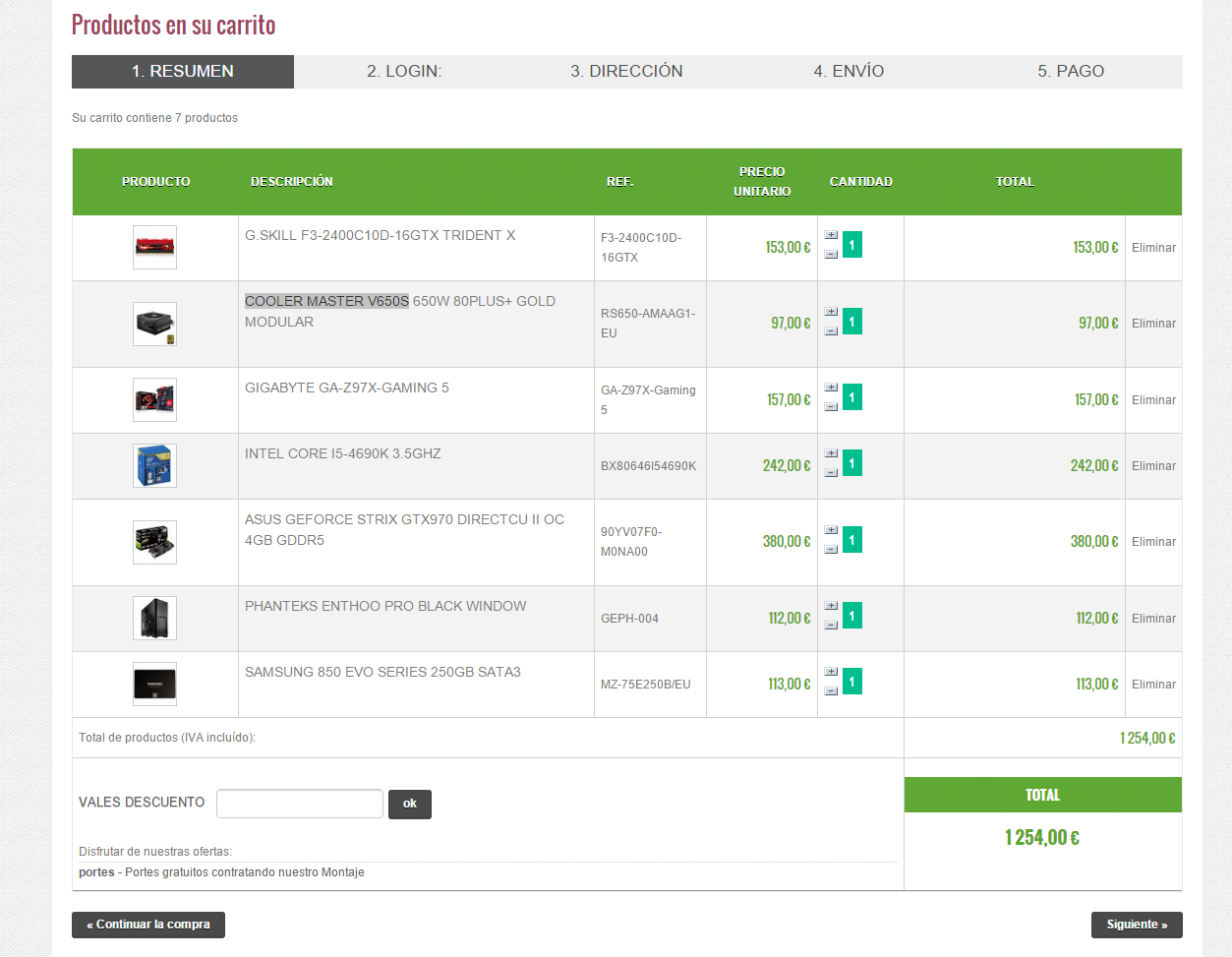The width and height of the screenshot is (1232, 957).
Task: Open Phanteks Enthoo Pro case thumbnail
Action: click(154, 619)
